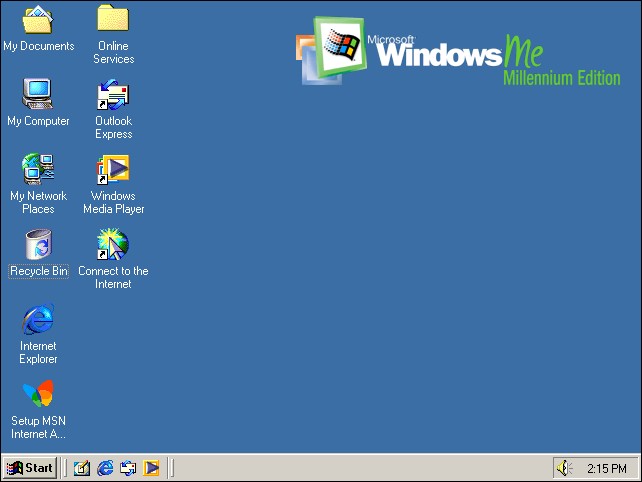The width and height of the screenshot is (642, 482).
Task: Click the Quick Launch toolbar drag handle
Action: coord(66,467)
